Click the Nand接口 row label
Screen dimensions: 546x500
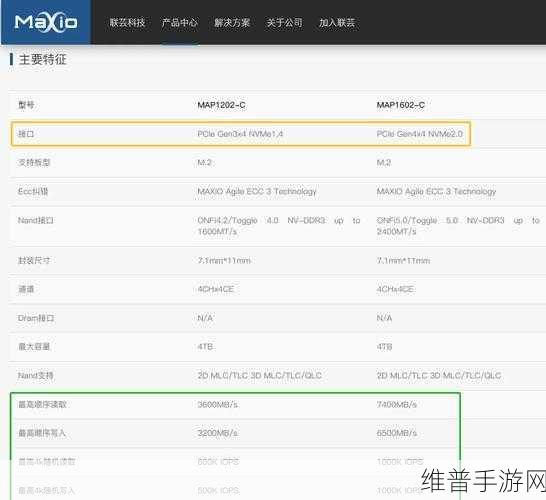pos(36,220)
